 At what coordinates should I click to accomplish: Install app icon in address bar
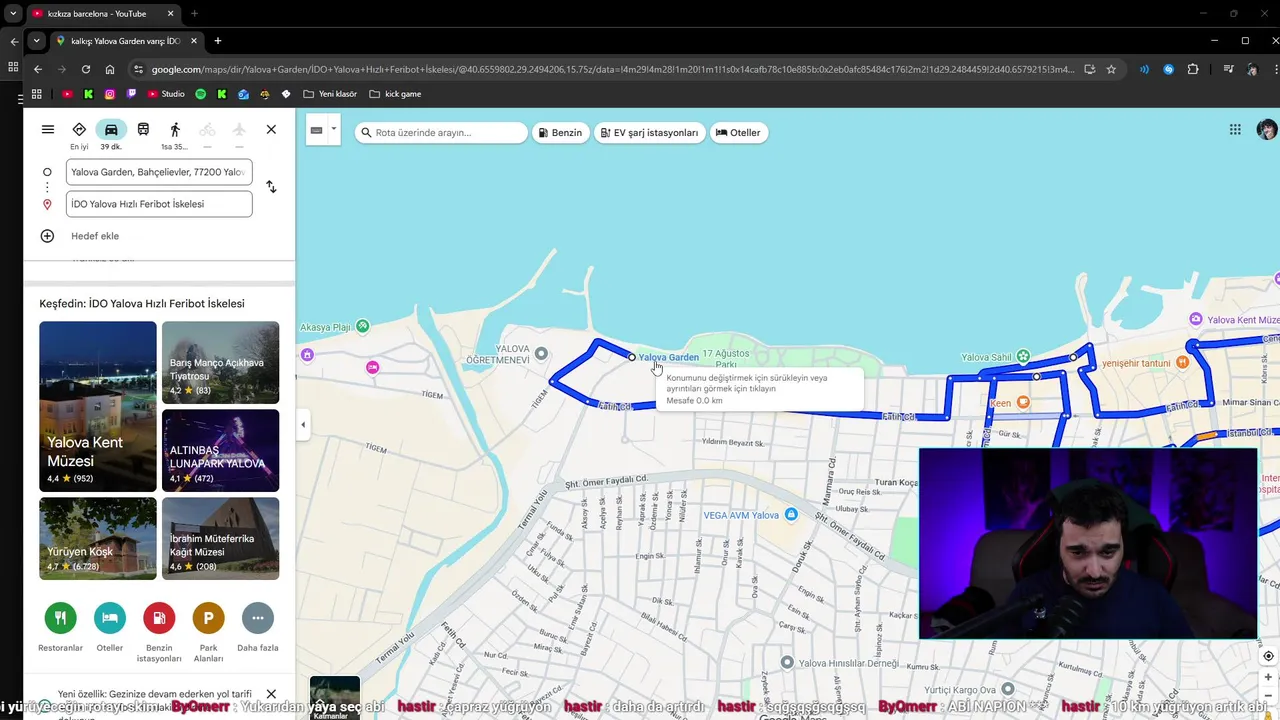coord(1089,69)
